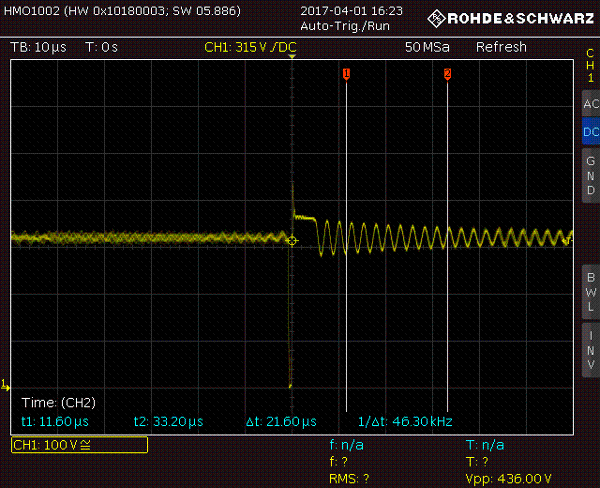Image resolution: width=600 pixels, height=488 pixels.
Task: Click cursor 2 marker flag
Action: click(x=447, y=74)
